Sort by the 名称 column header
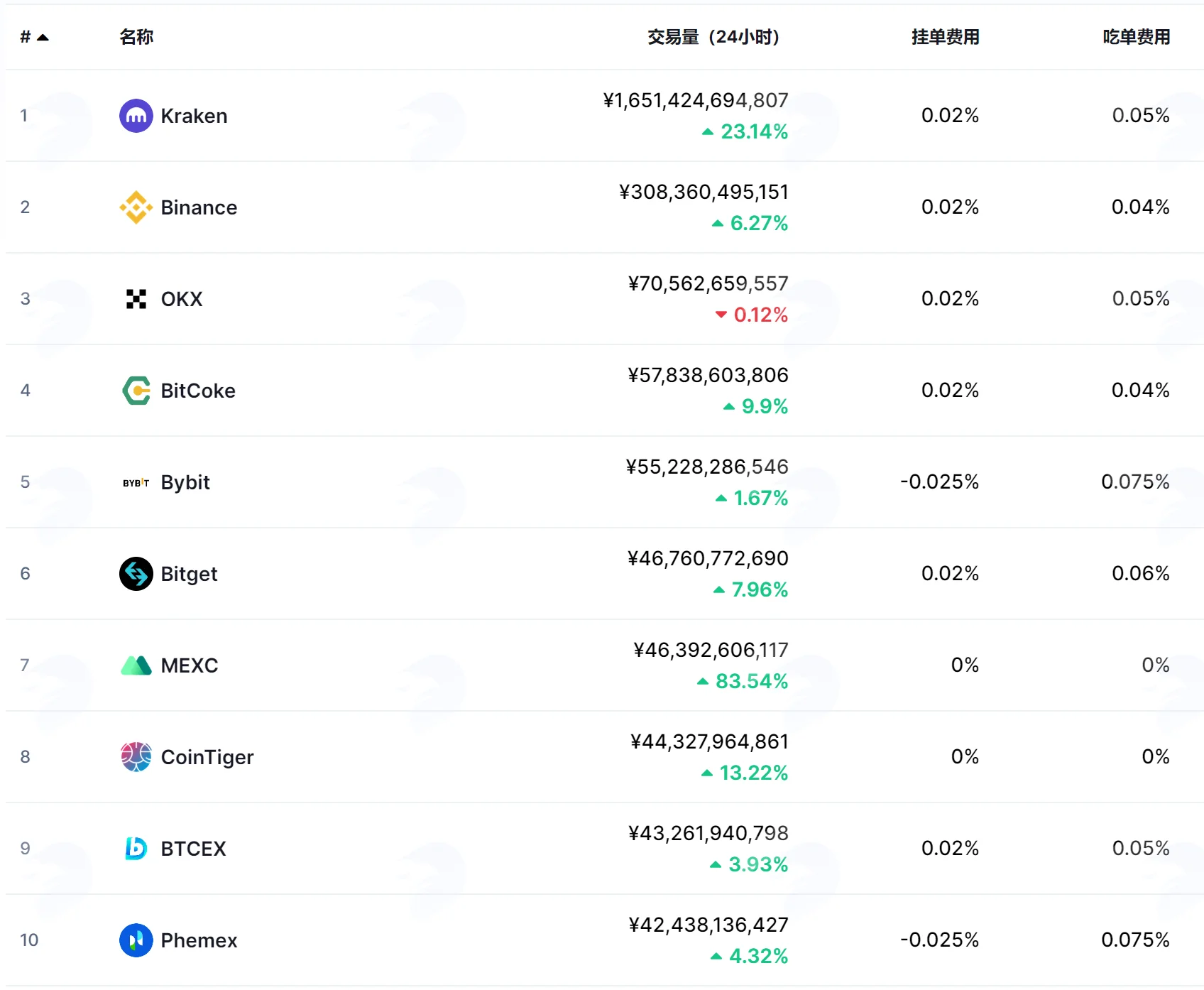 pos(136,37)
